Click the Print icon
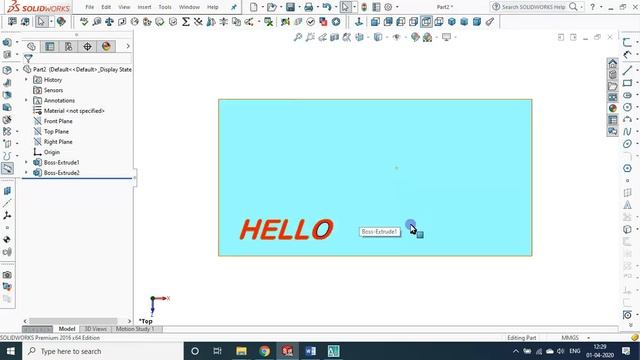The height and width of the screenshot is (360, 640). [309, 7]
